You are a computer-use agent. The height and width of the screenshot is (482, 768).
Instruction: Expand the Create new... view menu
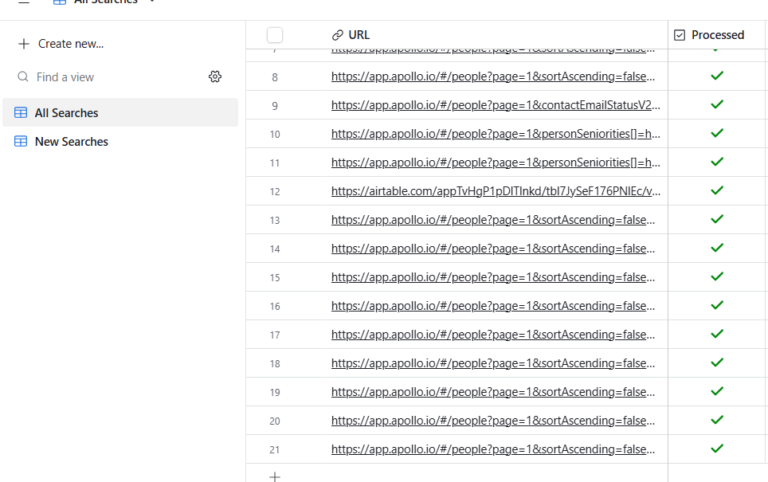pyautogui.click(x=62, y=44)
